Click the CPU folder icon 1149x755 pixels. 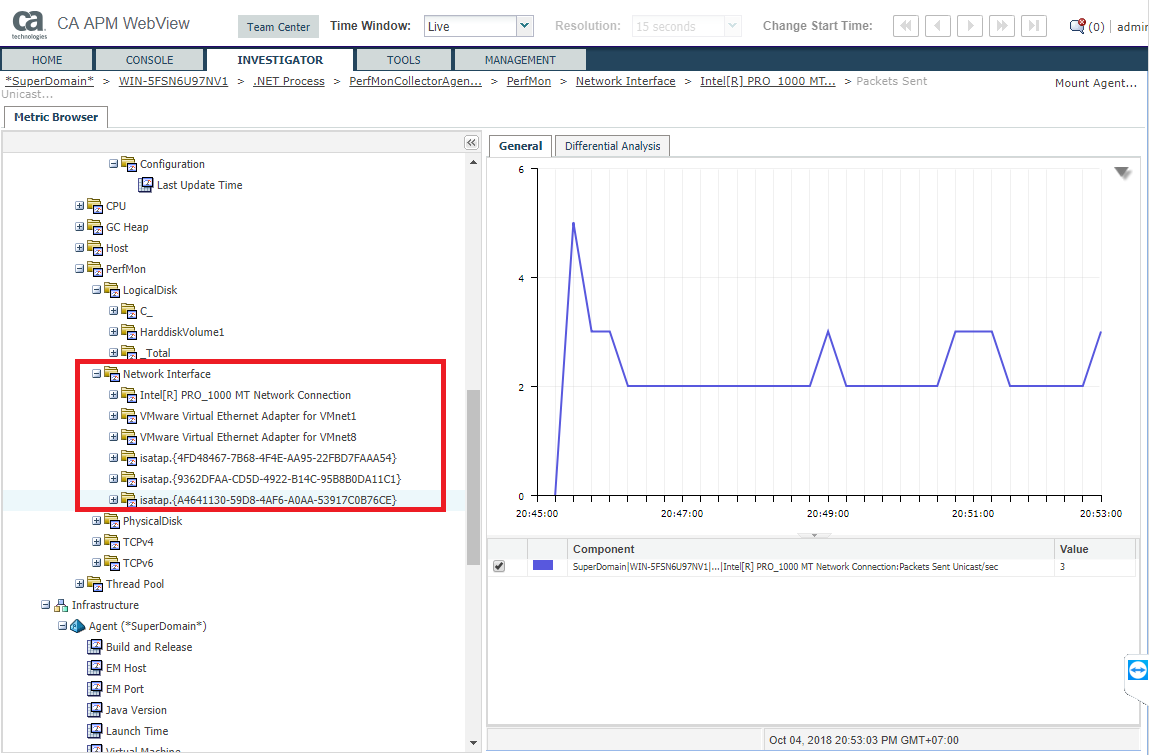pyautogui.click(x=95, y=206)
